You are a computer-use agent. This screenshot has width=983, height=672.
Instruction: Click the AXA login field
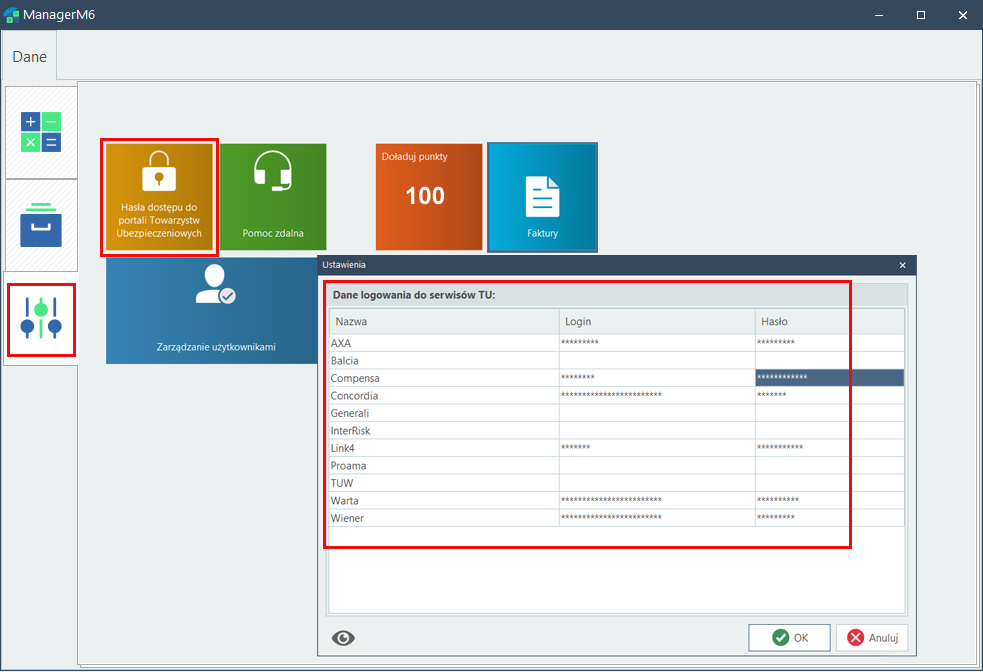657,343
